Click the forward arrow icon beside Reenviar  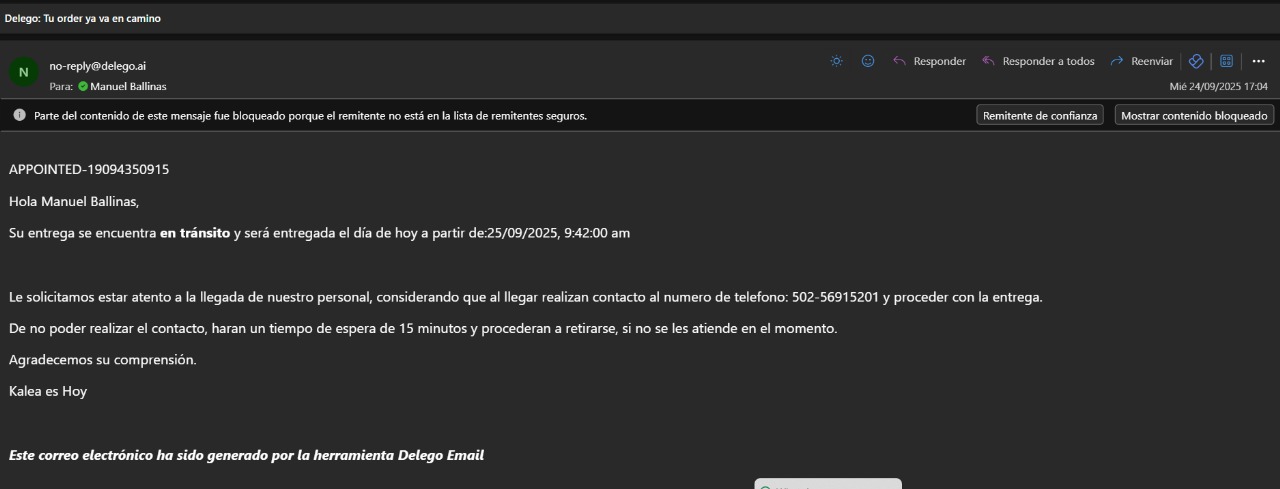click(x=1117, y=61)
